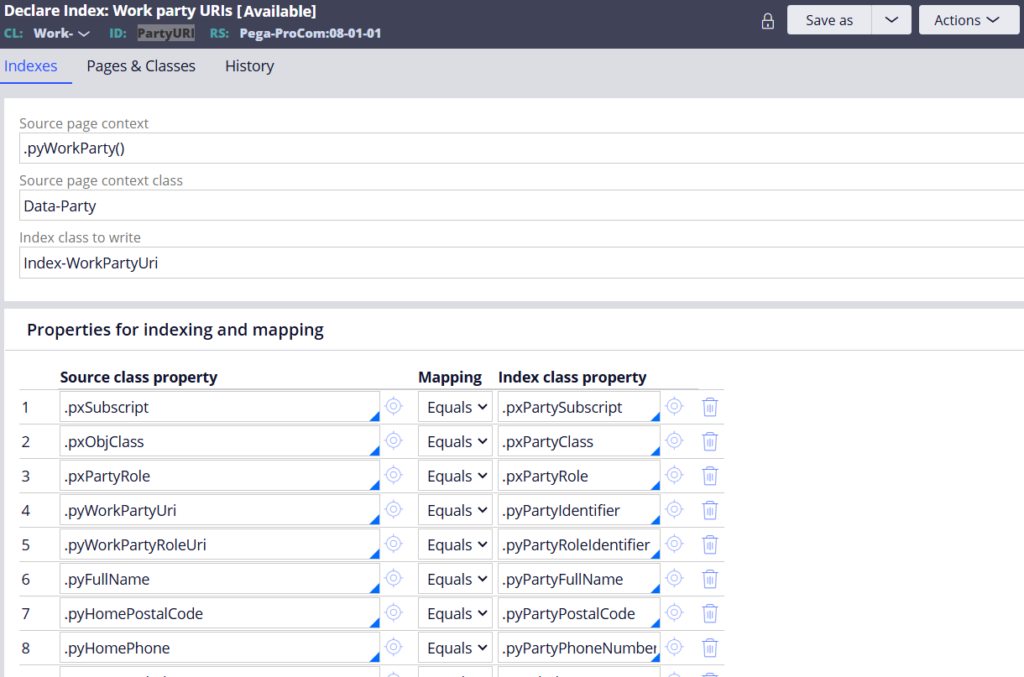This screenshot has width=1024, height=677.
Task: Delete the .pxObjClass mapping row
Action: coord(710,441)
